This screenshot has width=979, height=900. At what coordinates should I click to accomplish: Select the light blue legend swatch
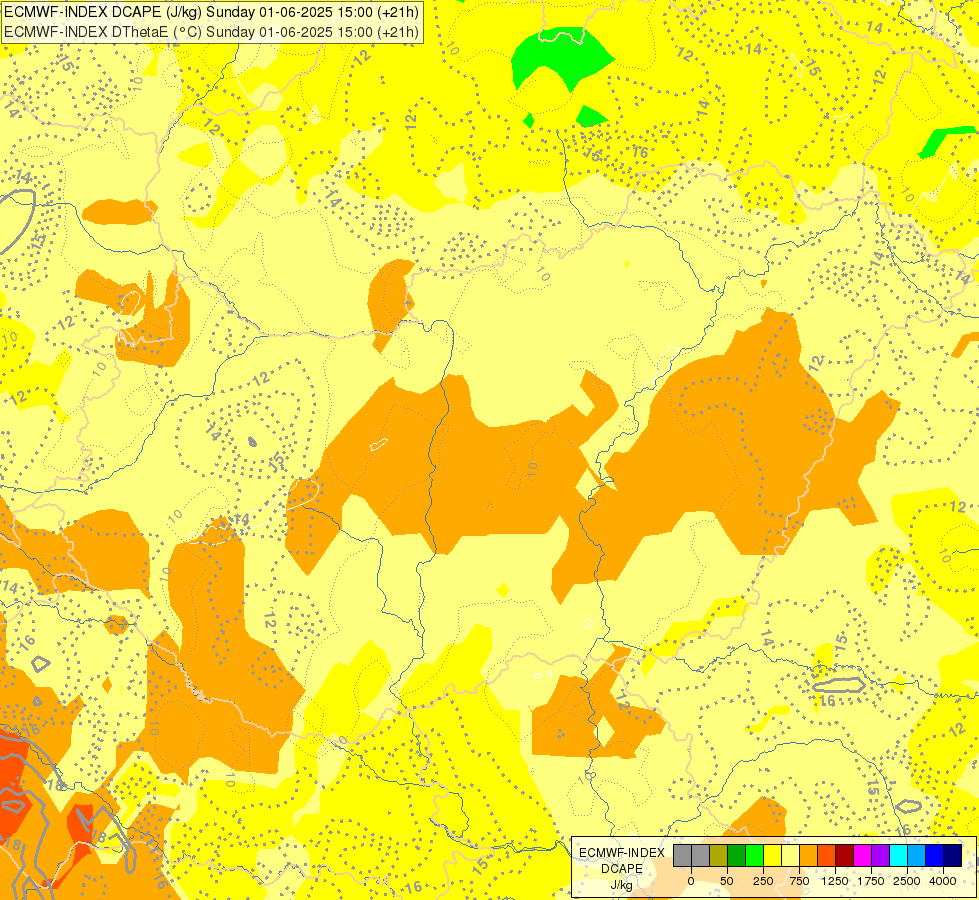pos(917,856)
